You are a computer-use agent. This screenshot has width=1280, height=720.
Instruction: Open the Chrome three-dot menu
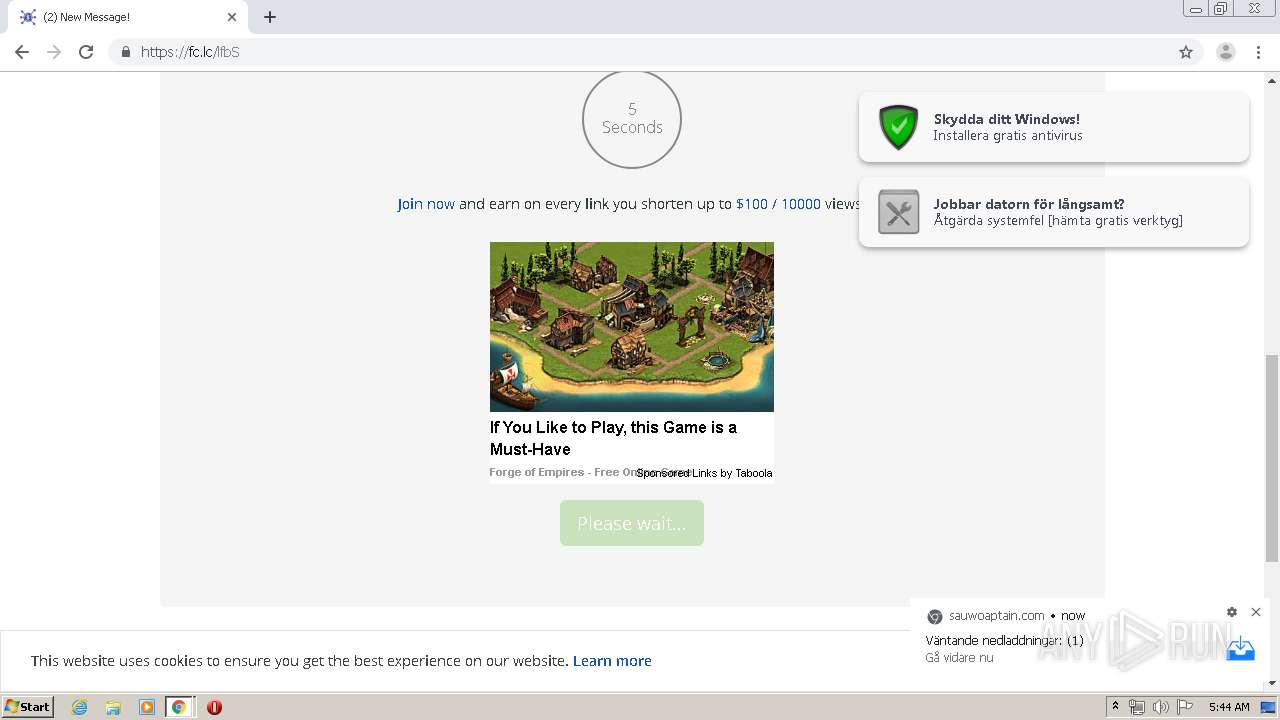1259,52
